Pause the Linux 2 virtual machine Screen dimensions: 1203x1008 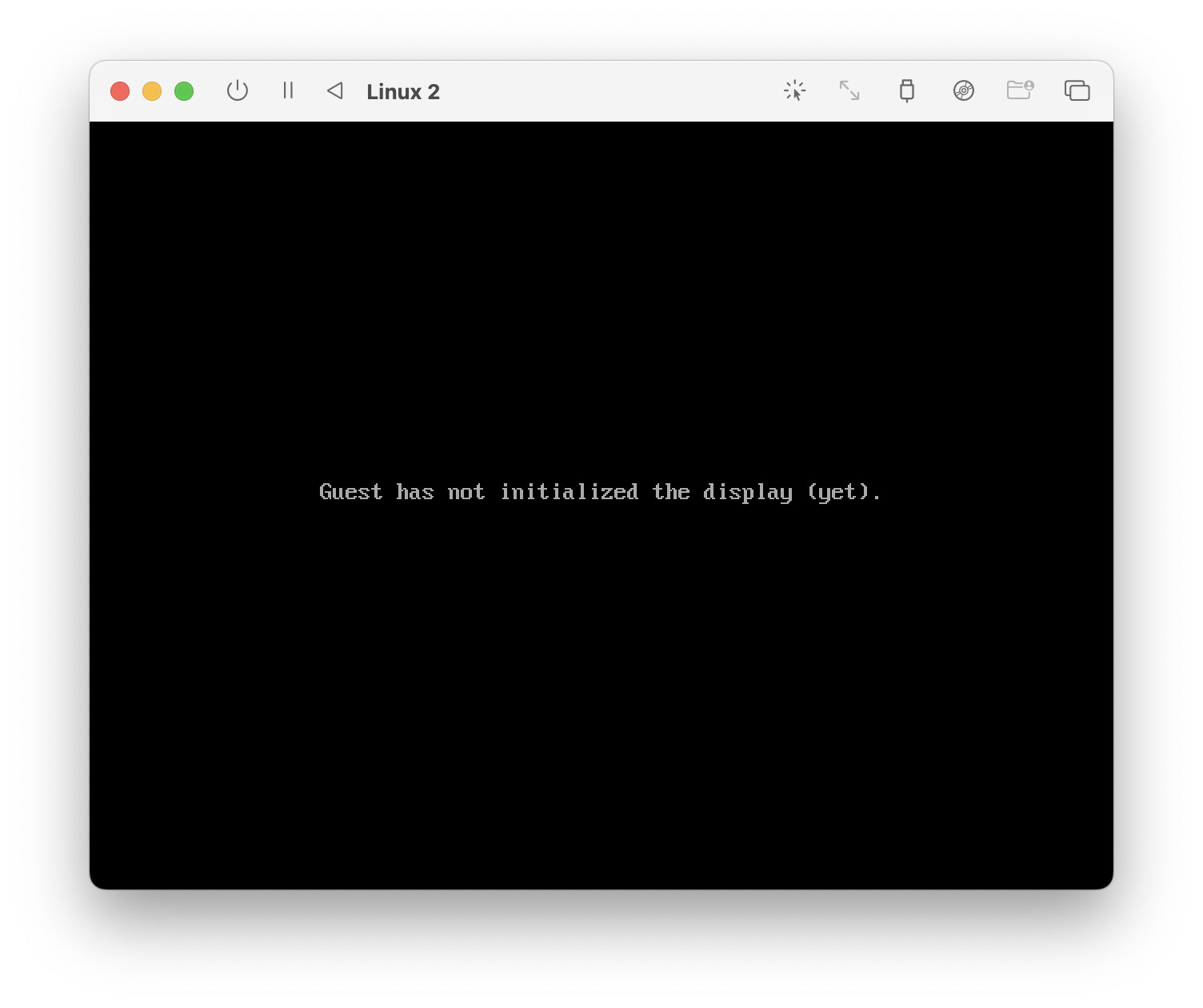coord(288,90)
